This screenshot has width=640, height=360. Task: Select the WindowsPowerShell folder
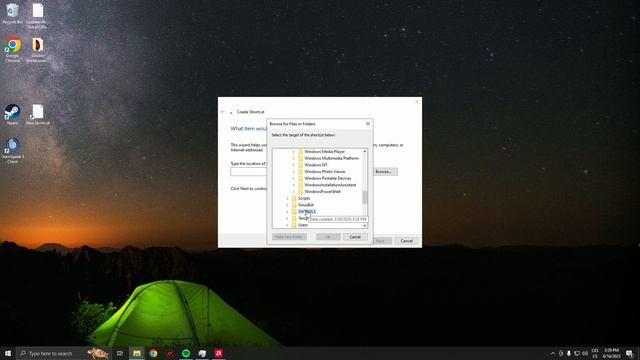click(322, 191)
